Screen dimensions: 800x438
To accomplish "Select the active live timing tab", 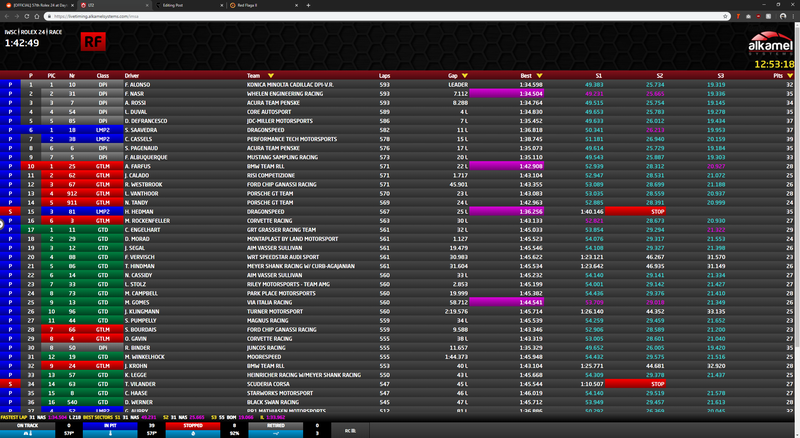I will (x=113, y=5).
